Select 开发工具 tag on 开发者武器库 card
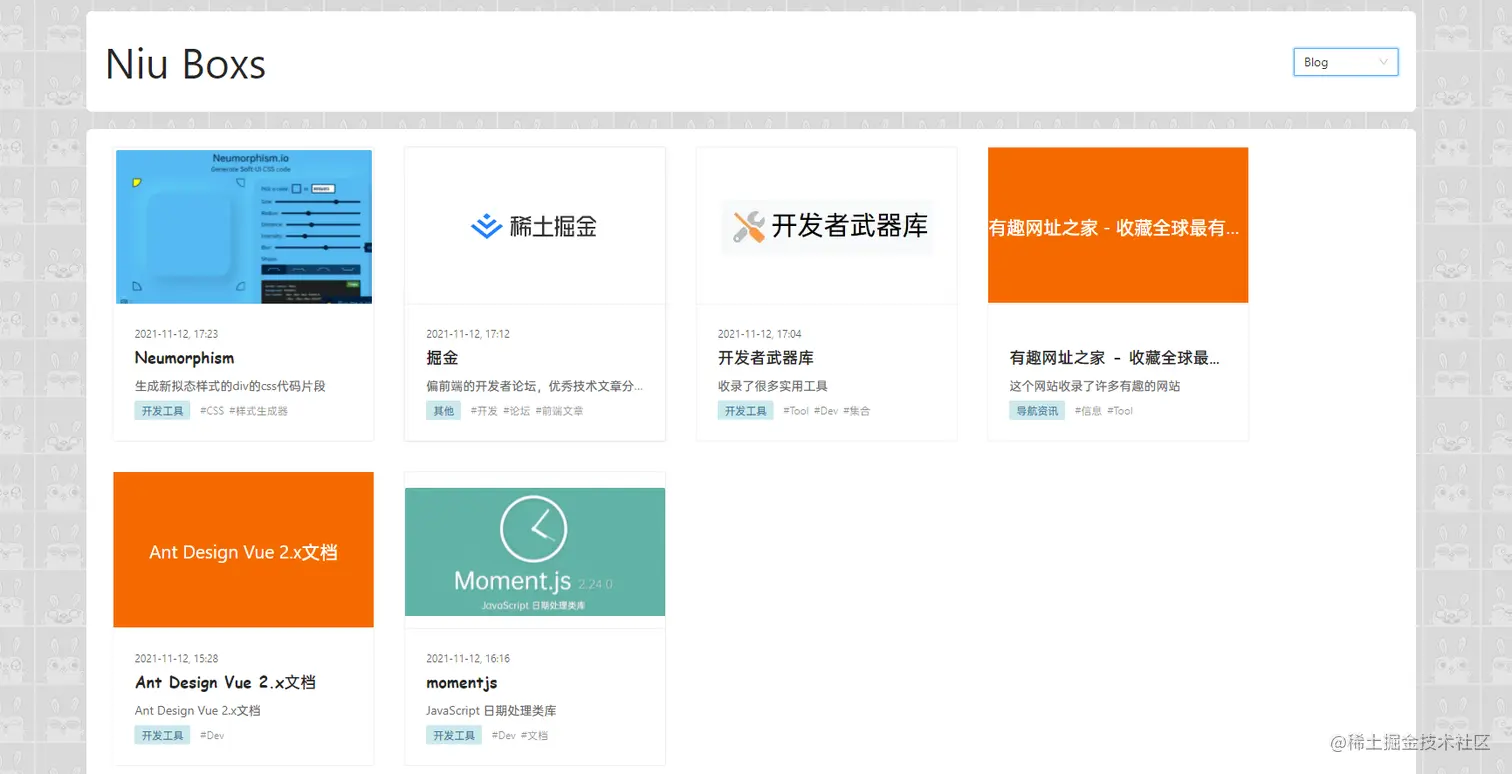Image resolution: width=1512 pixels, height=774 pixels. [x=745, y=411]
